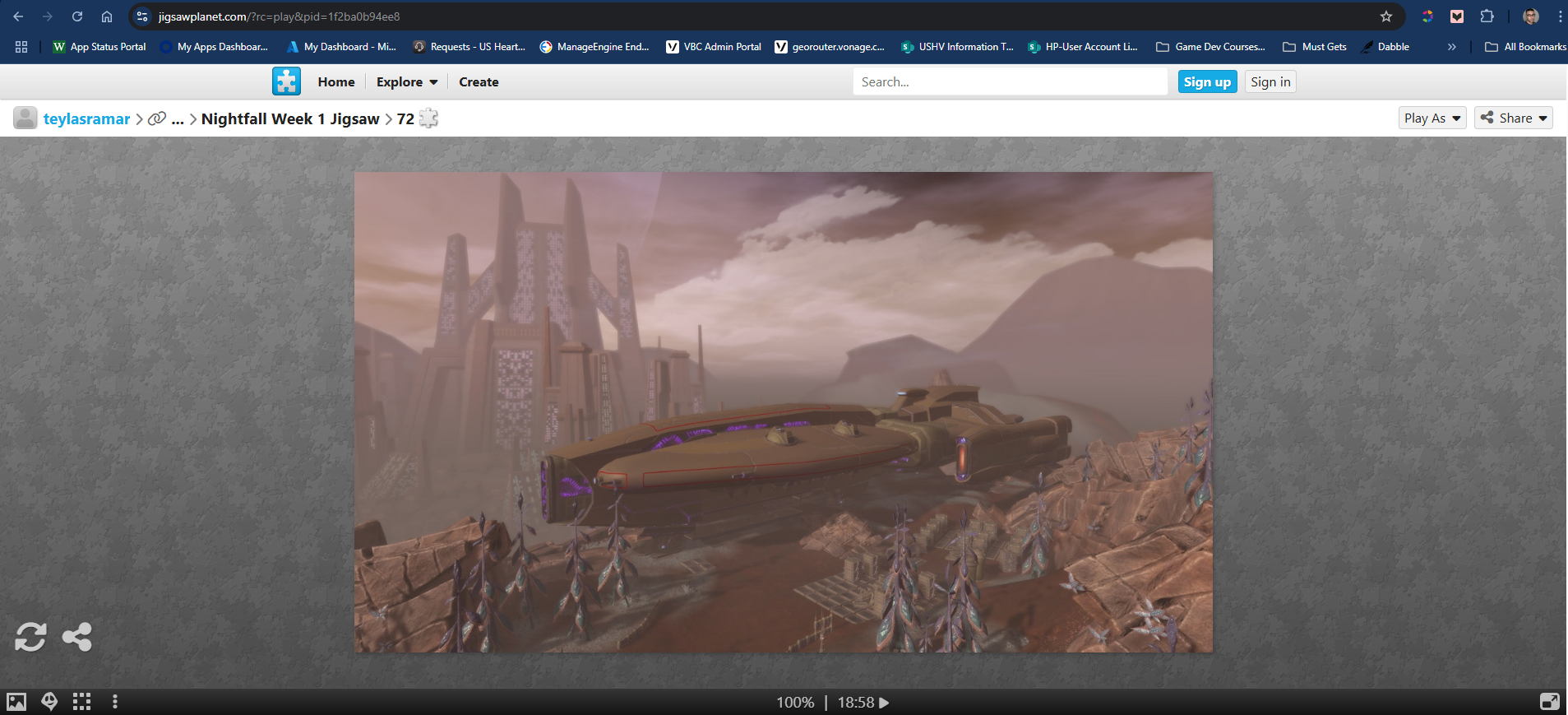Click the restart puzzle refresh icon

point(30,637)
